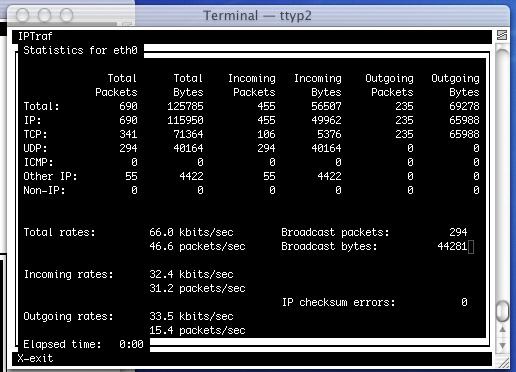Viewport: 516px width, 372px height.
Task: Click the outgoing bytes value 69278
Action: 464,106
